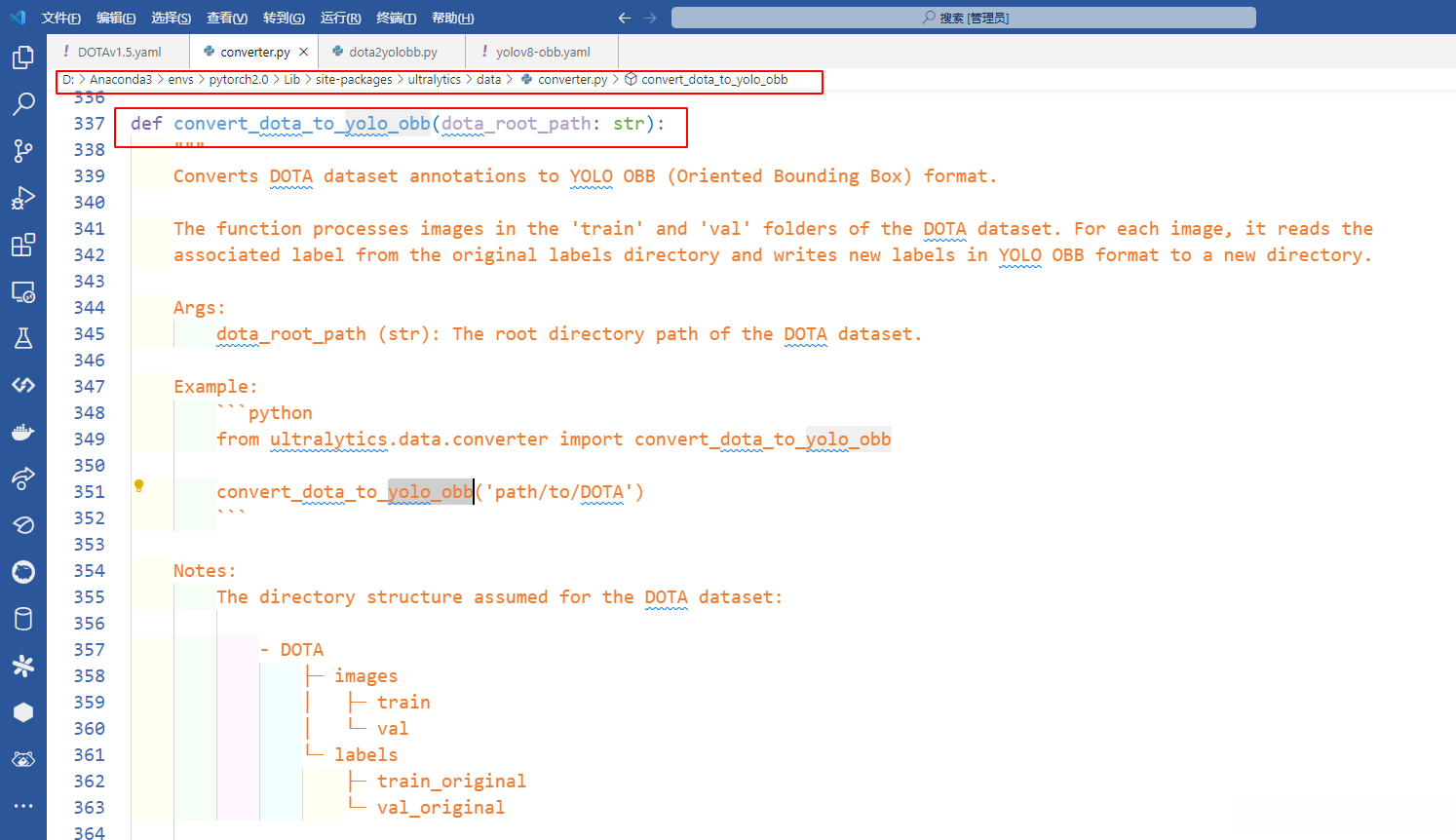This screenshot has height=840, width=1456.
Task: Click the 搜索 [管理员] command search box
Action: pos(964,18)
